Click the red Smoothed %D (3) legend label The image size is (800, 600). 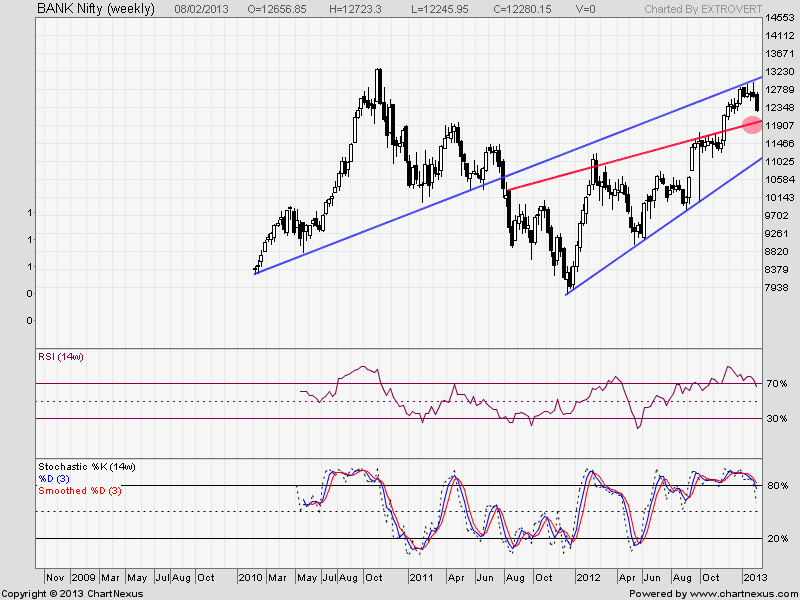click(82, 491)
